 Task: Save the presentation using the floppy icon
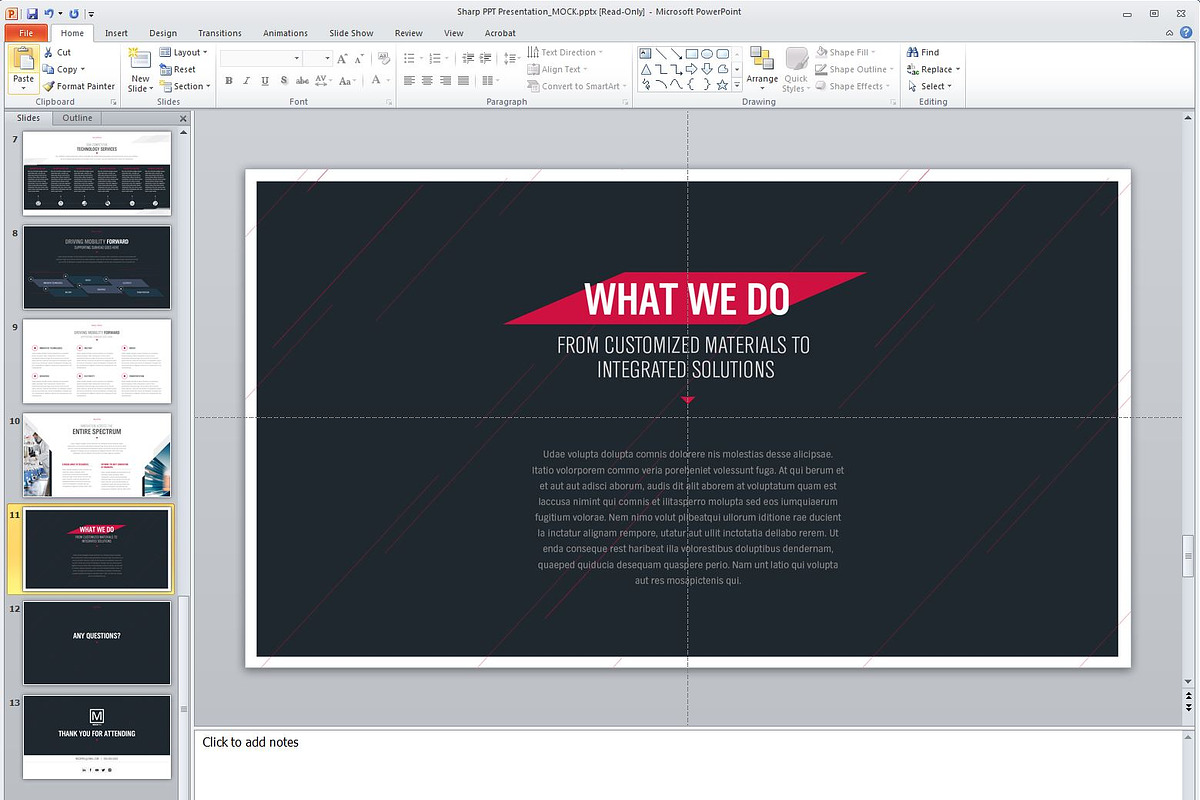point(32,14)
